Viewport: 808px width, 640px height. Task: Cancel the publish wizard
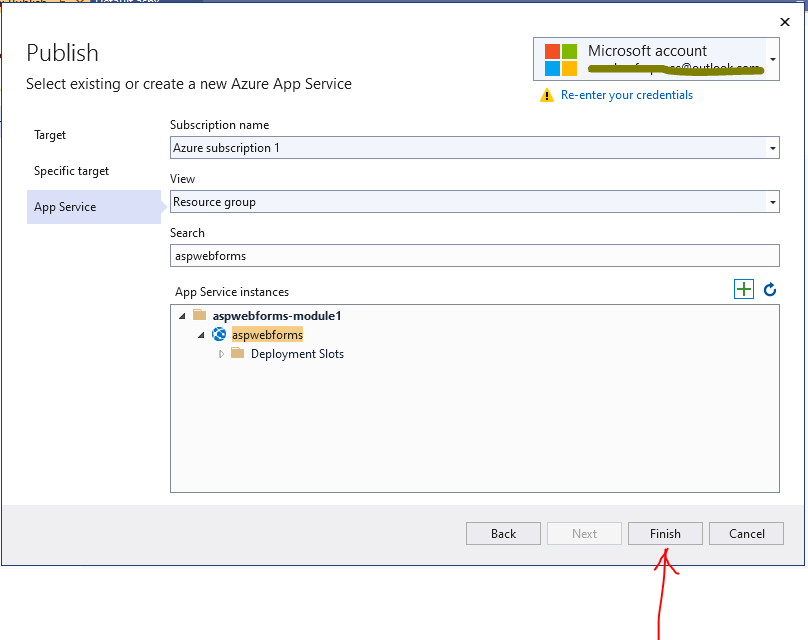[x=746, y=533]
